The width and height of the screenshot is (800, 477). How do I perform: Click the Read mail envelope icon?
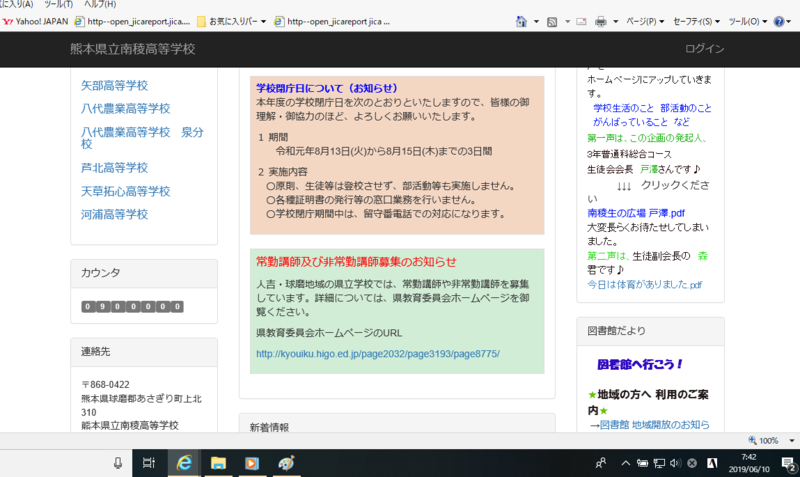[x=582, y=21]
